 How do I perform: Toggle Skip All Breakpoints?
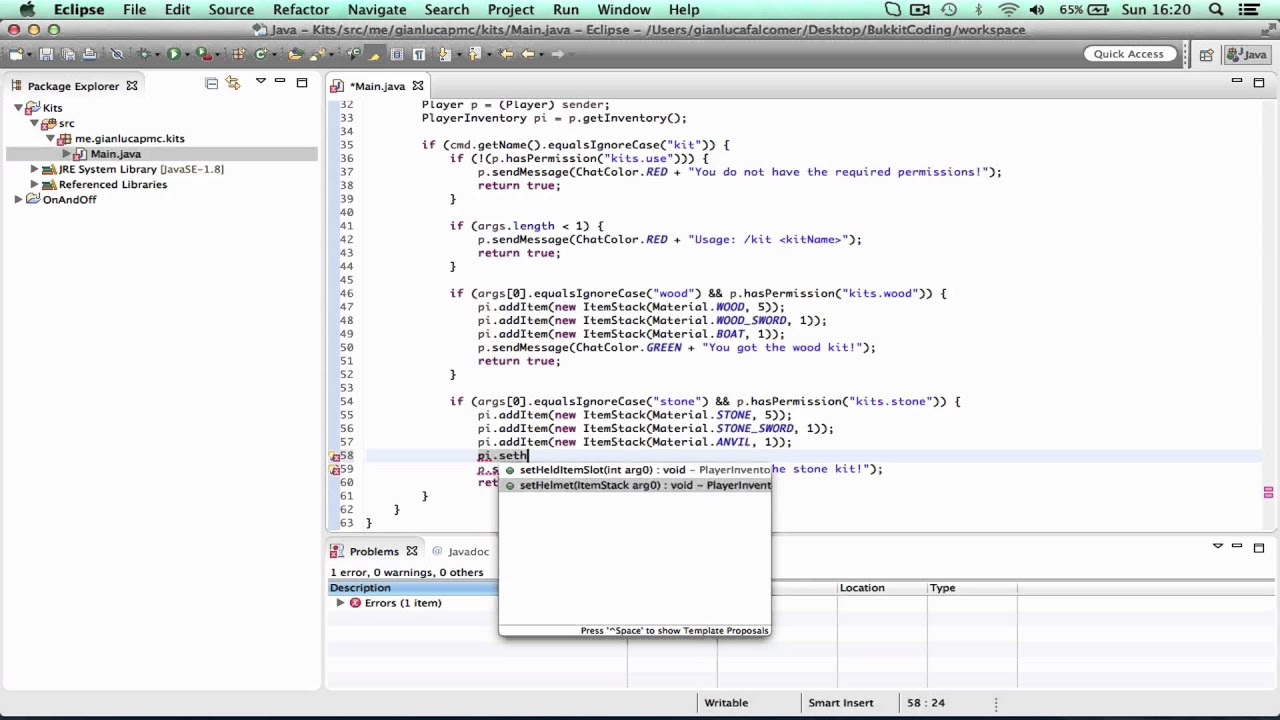coord(117,54)
